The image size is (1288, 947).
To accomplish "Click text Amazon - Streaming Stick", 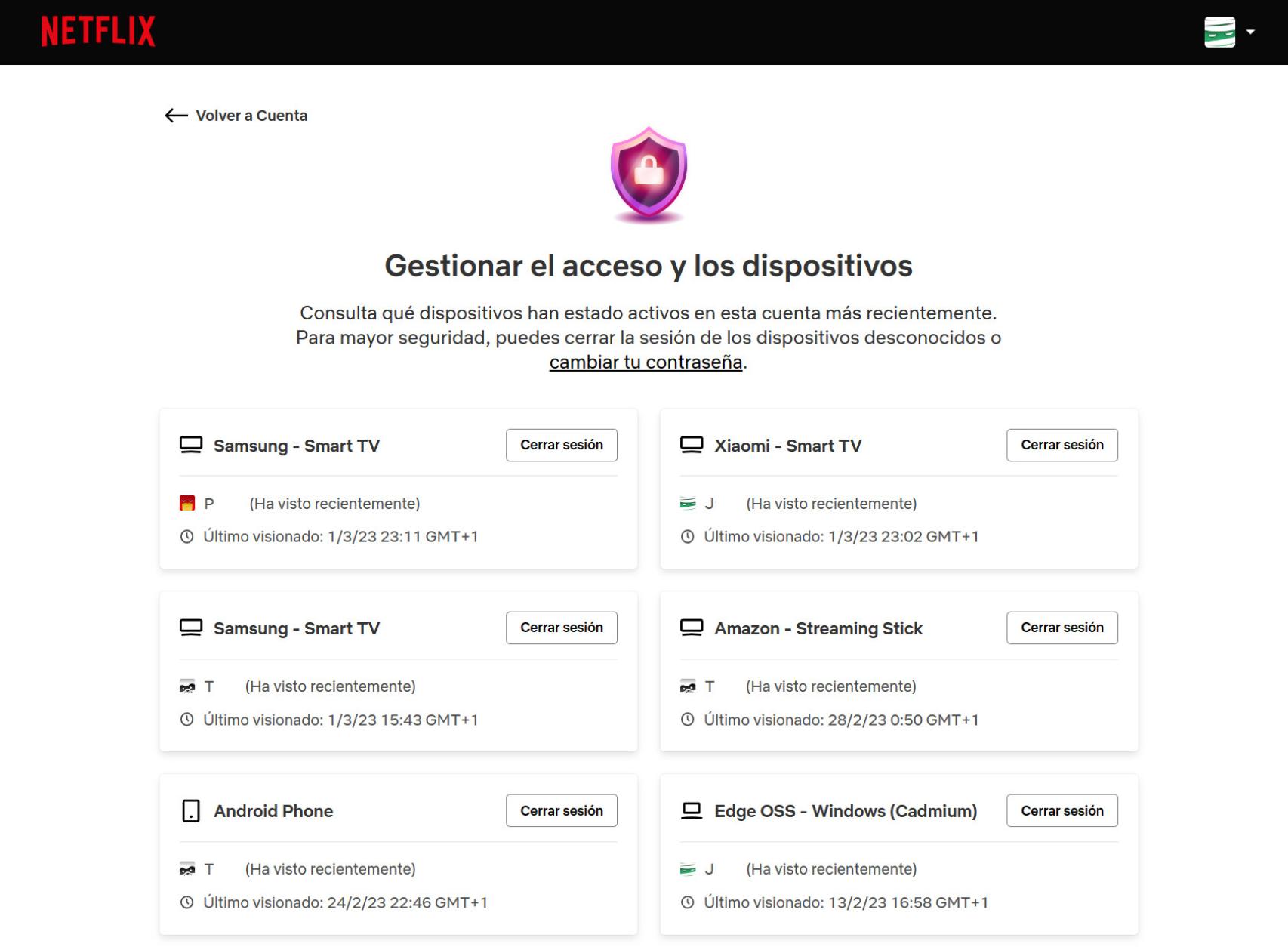I will [818, 628].
